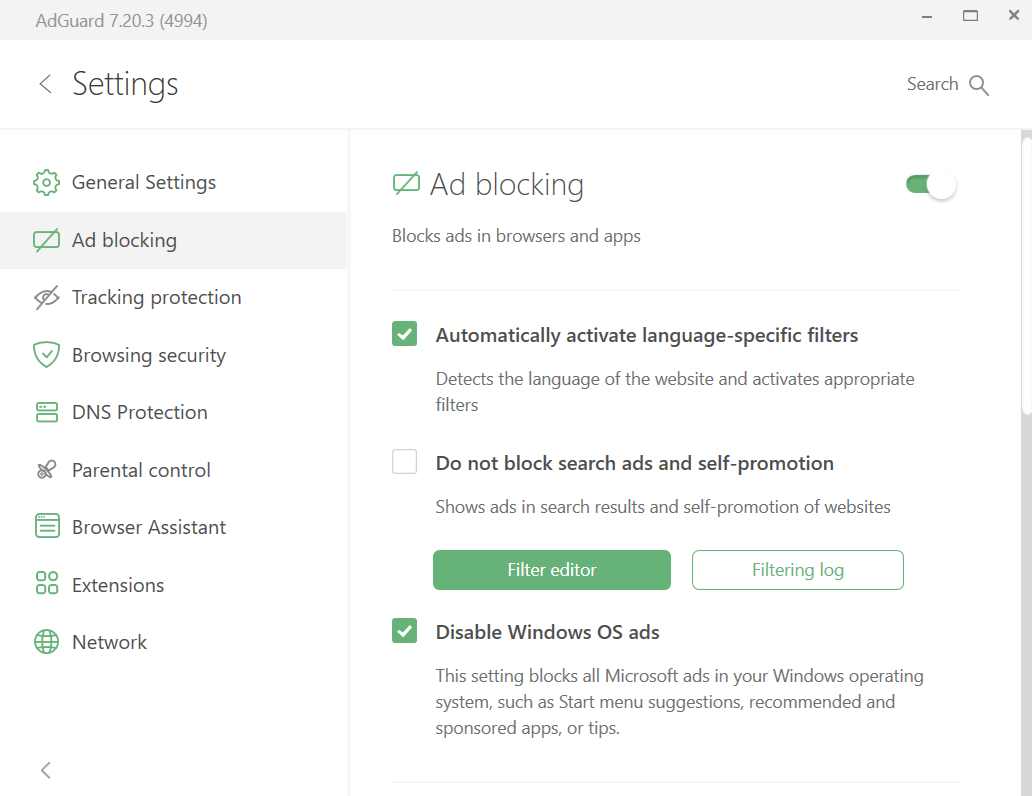The image size is (1032, 796).
Task: Switch to the Browsing security section
Action: [x=173, y=355]
